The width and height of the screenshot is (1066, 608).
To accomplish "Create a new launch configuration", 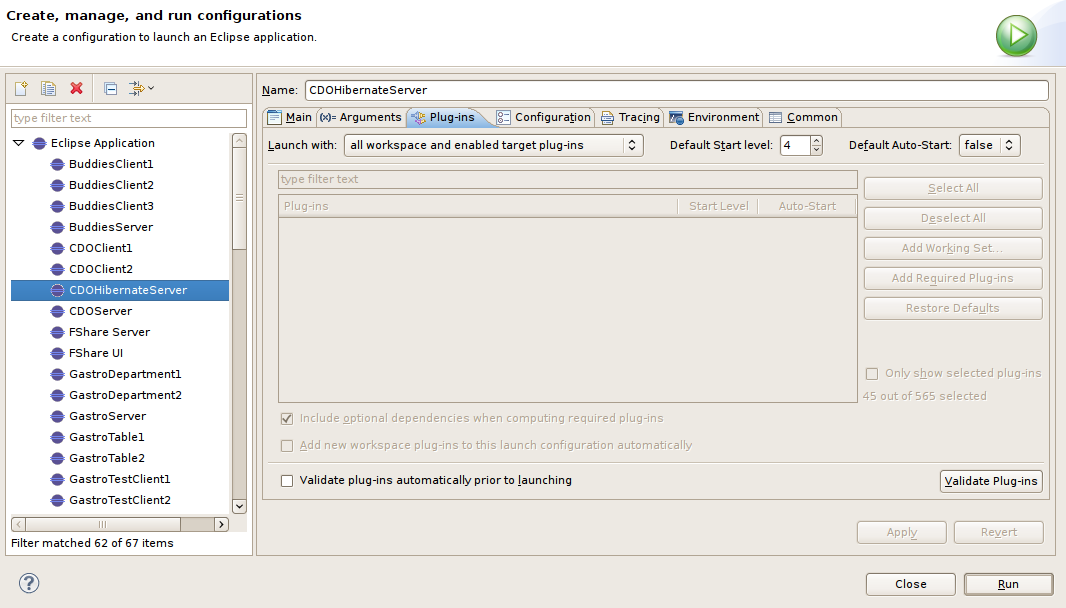I will pos(20,88).
